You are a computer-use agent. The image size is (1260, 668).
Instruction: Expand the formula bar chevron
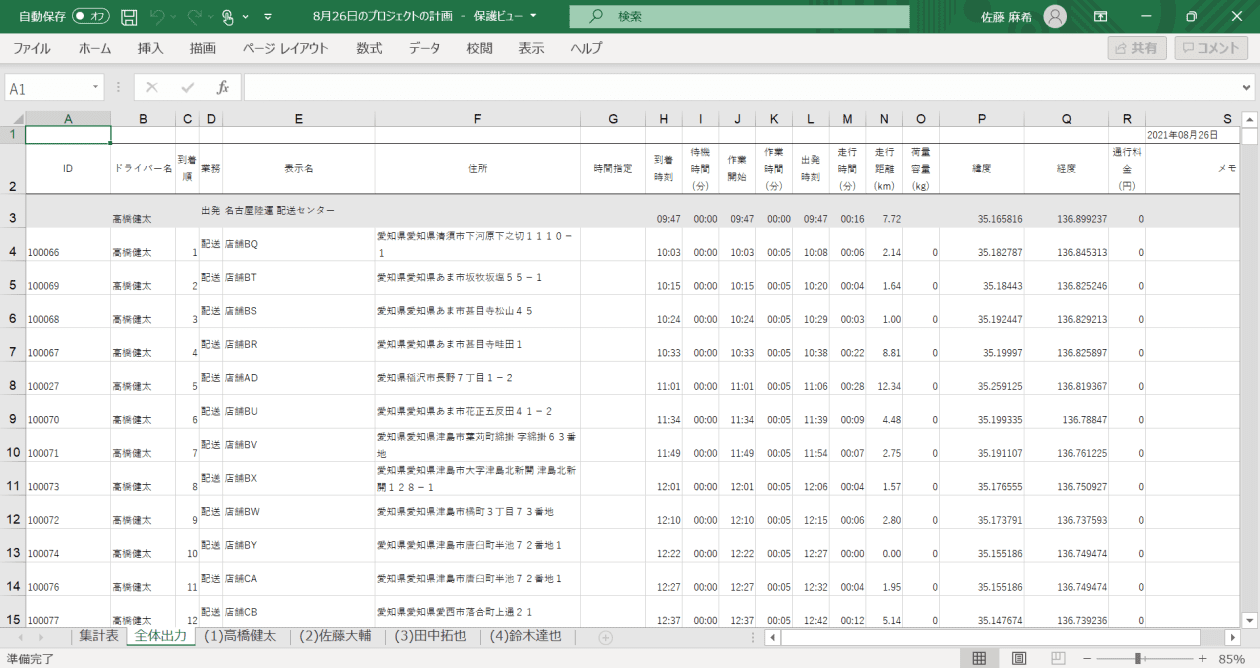click(1247, 88)
